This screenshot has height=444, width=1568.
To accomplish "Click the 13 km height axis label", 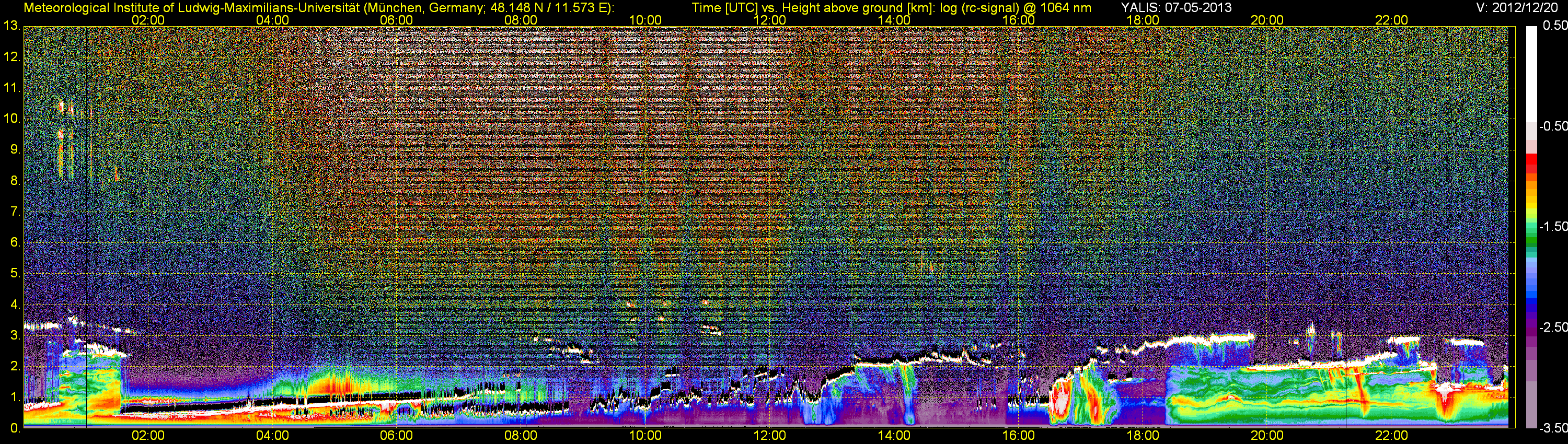I will pyautogui.click(x=11, y=26).
